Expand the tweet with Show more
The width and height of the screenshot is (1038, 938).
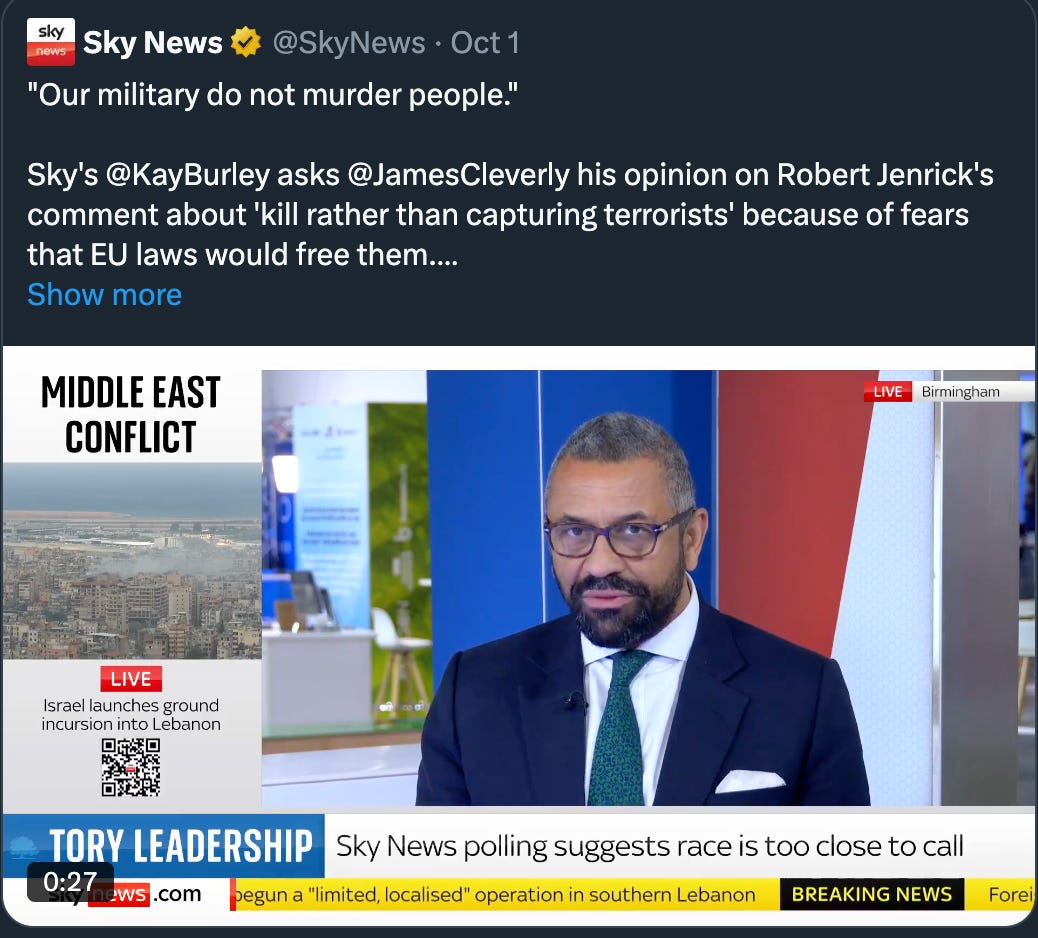[x=105, y=295]
